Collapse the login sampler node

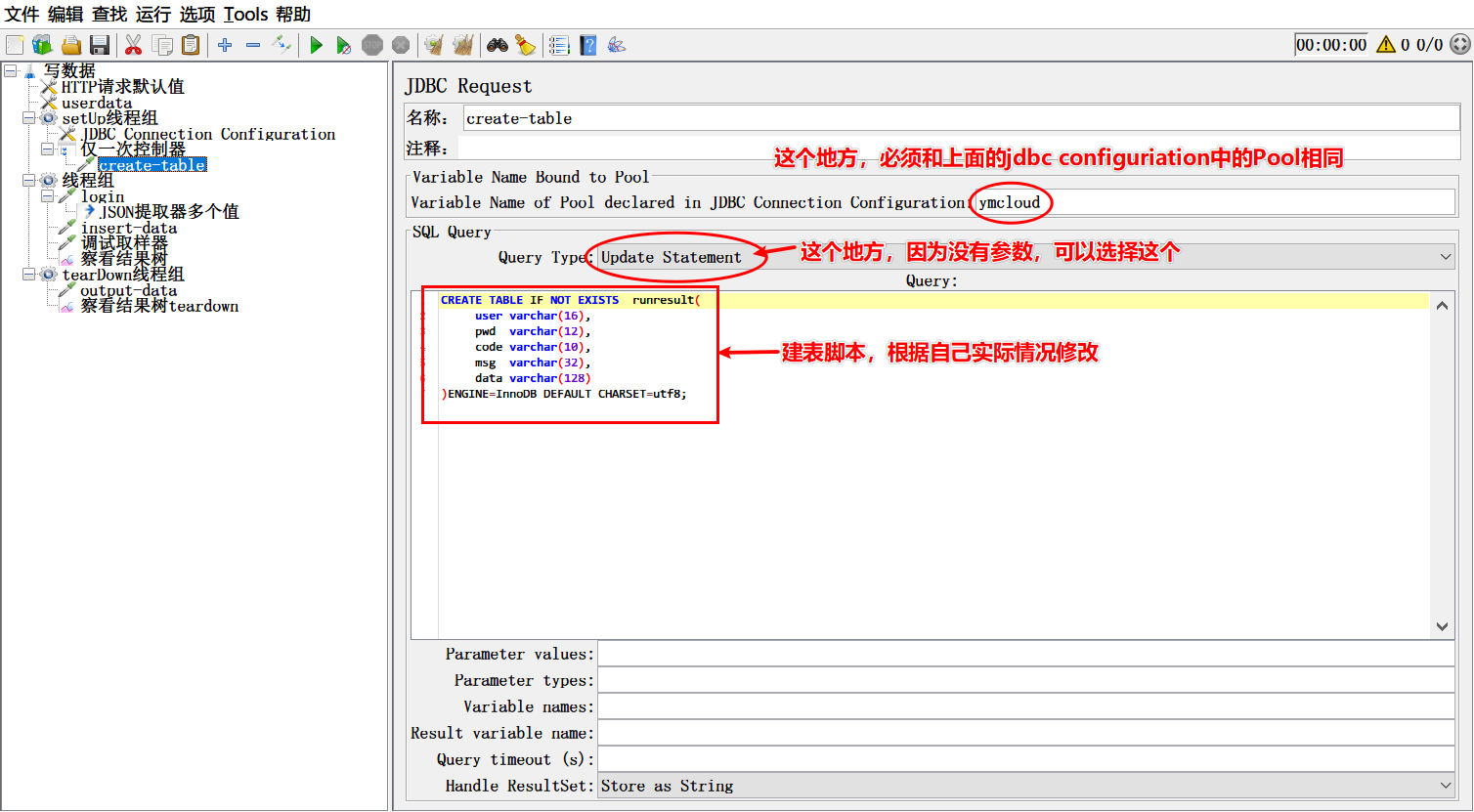pos(48,196)
